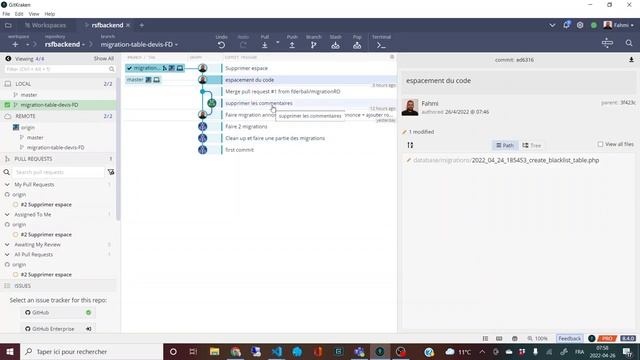The image size is (640, 360).
Task: Switch the file list to Tree view
Action: (x=532, y=145)
